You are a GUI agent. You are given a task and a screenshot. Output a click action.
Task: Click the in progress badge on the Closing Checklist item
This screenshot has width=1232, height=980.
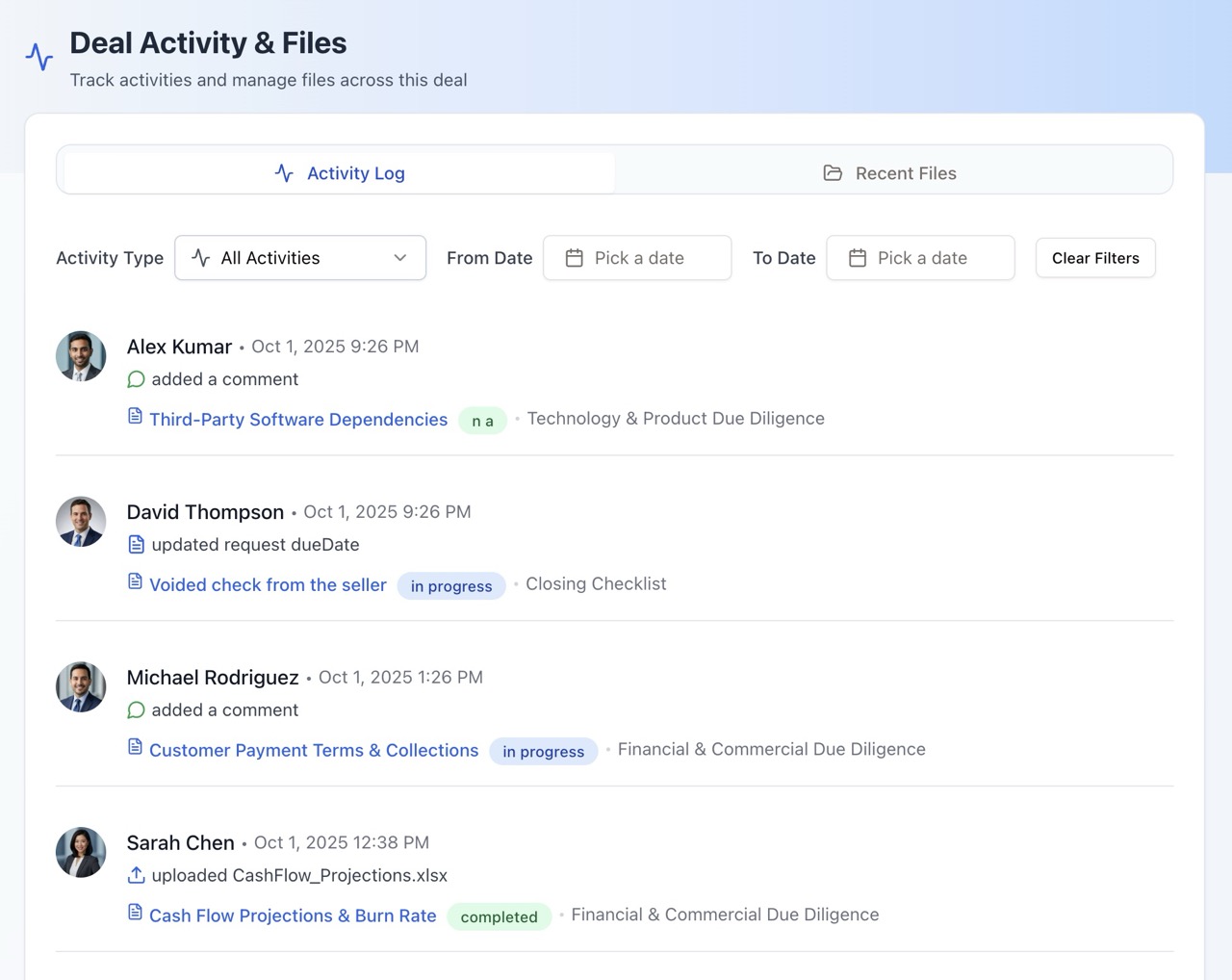451,585
